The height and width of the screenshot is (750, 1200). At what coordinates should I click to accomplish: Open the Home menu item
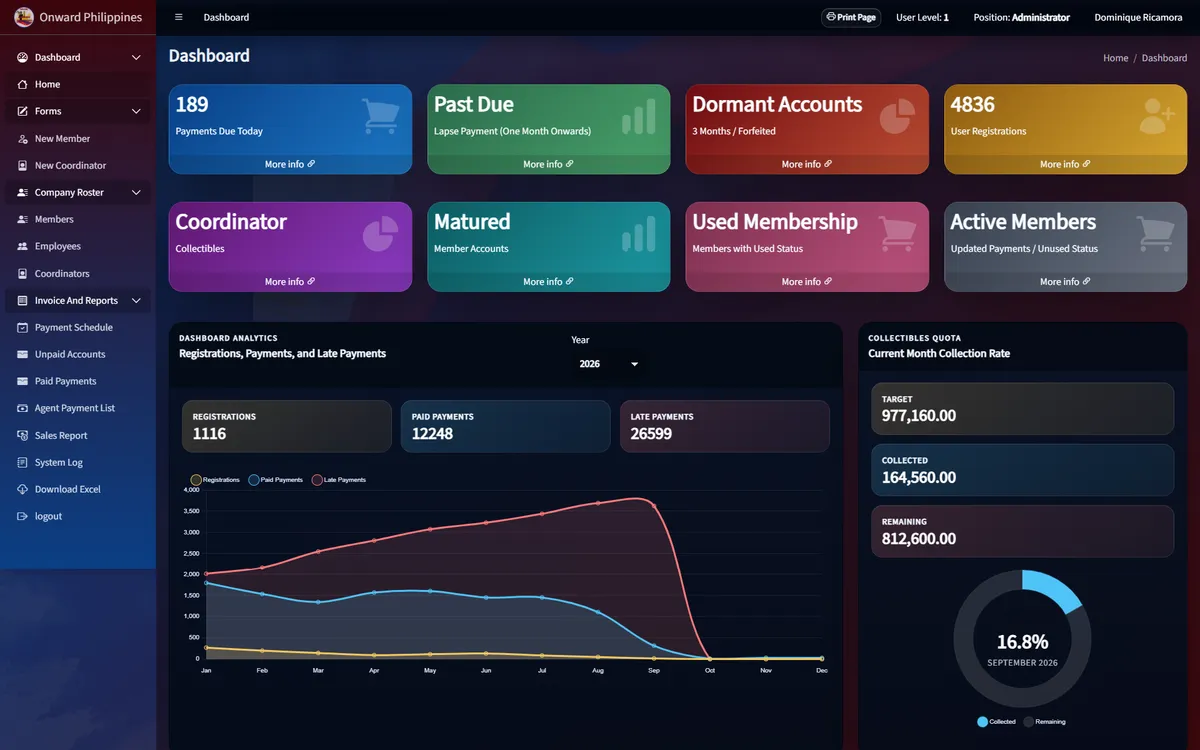78,84
